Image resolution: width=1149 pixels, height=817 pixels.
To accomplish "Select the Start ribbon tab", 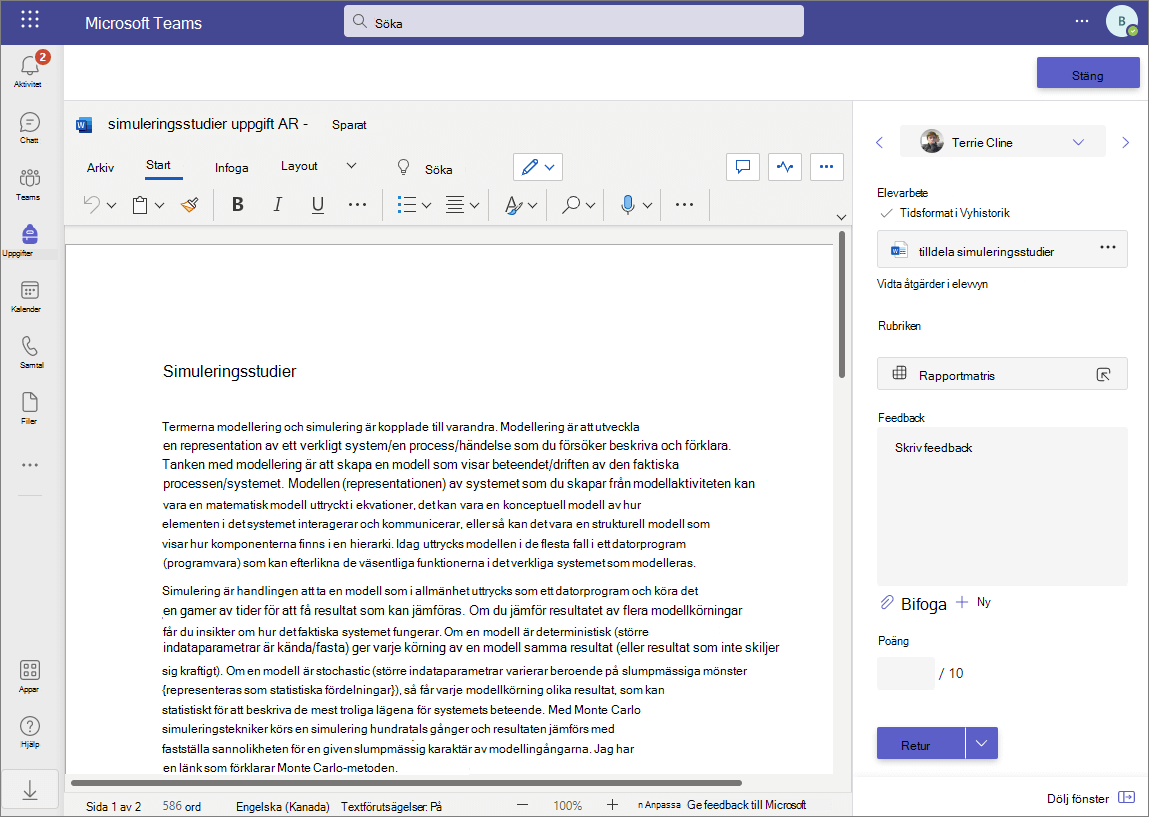I will pyautogui.click(x=158, y=166).
